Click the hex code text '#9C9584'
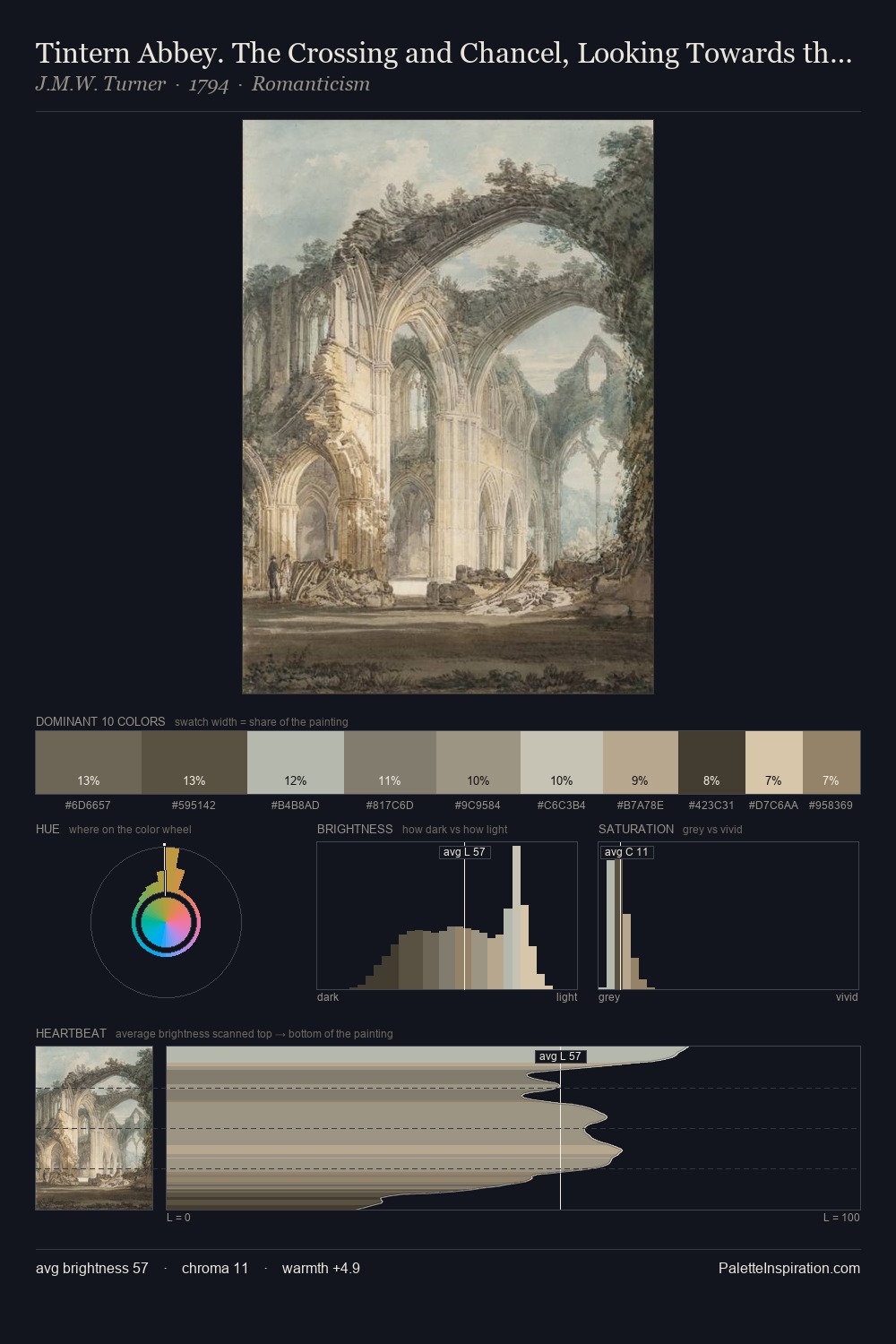This screenshot has height=1344, width=896. (x=478, y=806)
